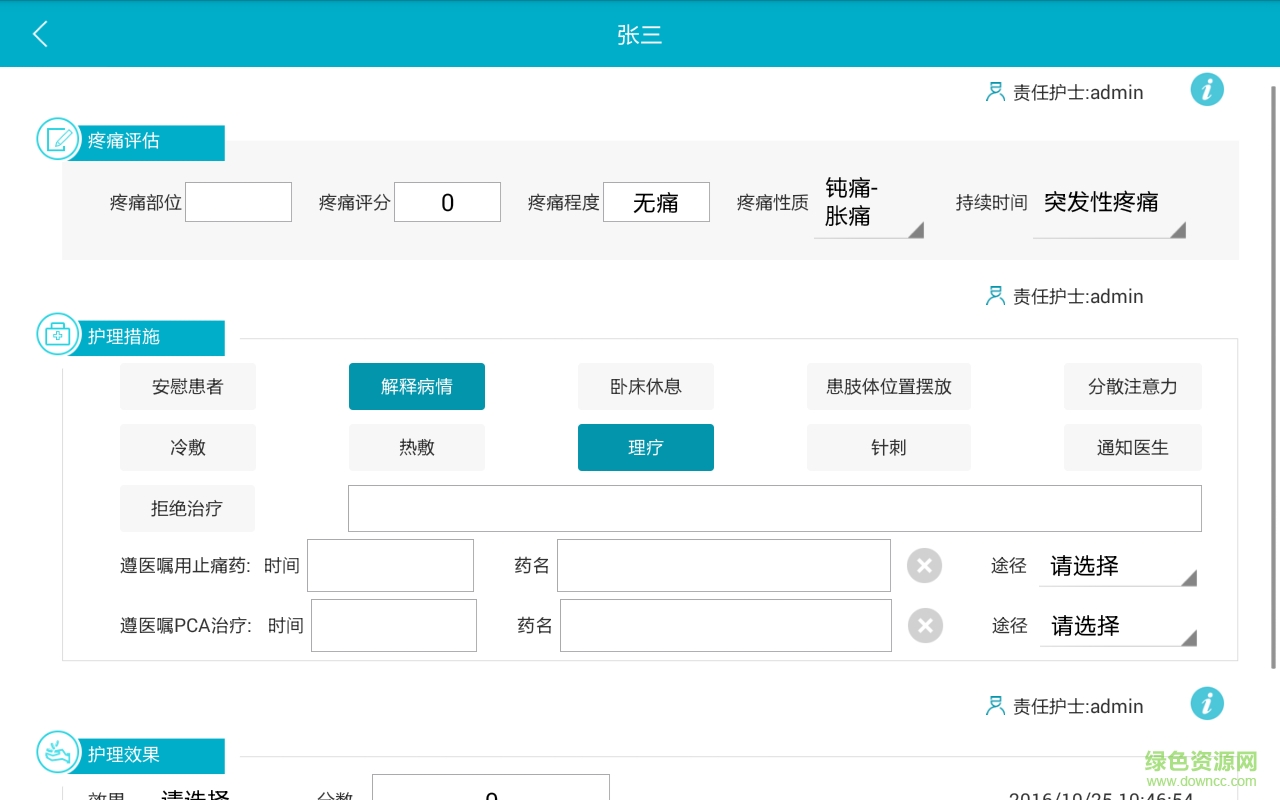Tap the info icon above 护理效果 section

[1207, 704]
